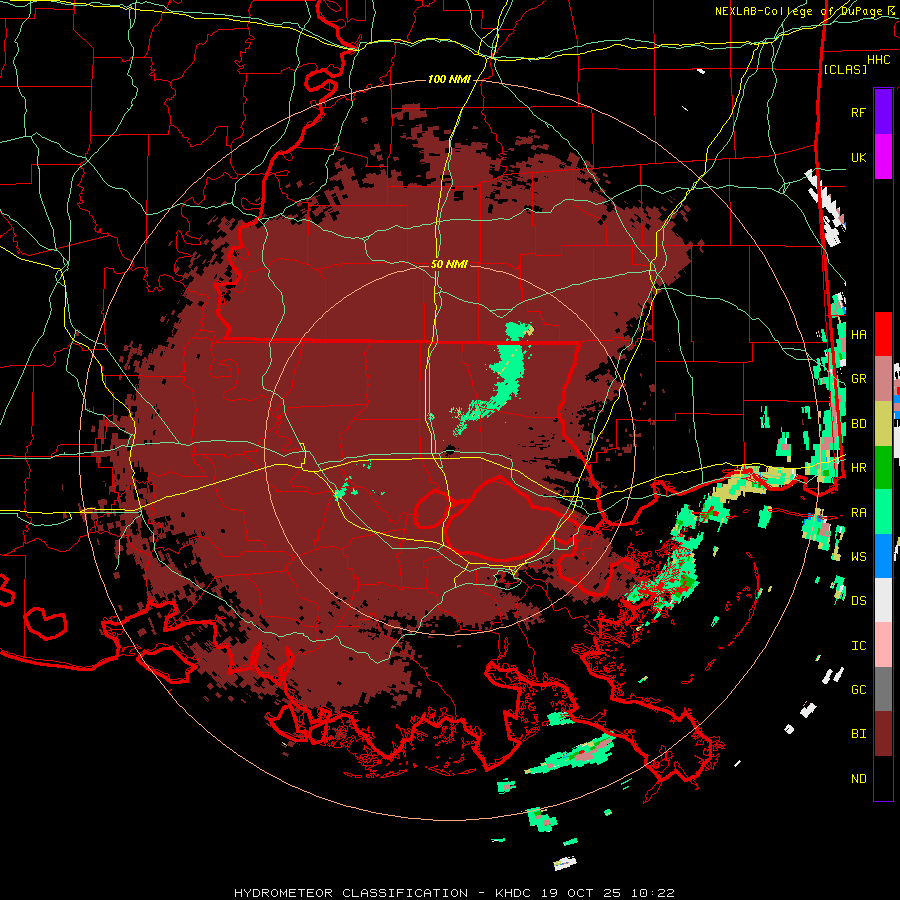Click the HA legend label
Screen dimensions: 900x900
(x=858, y=334)
